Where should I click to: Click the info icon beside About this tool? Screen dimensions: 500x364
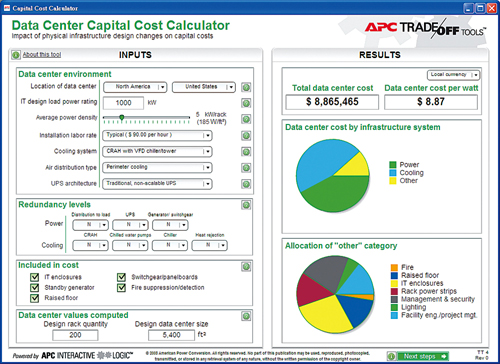pyautogui.click(x=16, y=55)
